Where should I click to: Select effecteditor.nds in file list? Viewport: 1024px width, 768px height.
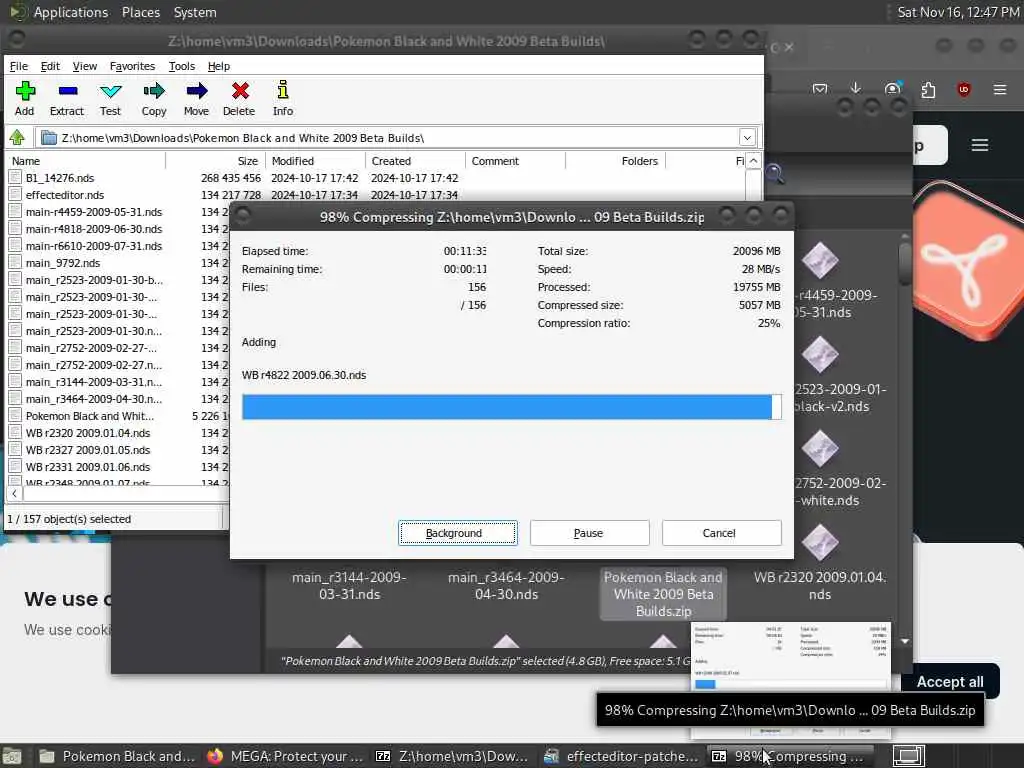(x=65, y=195)
